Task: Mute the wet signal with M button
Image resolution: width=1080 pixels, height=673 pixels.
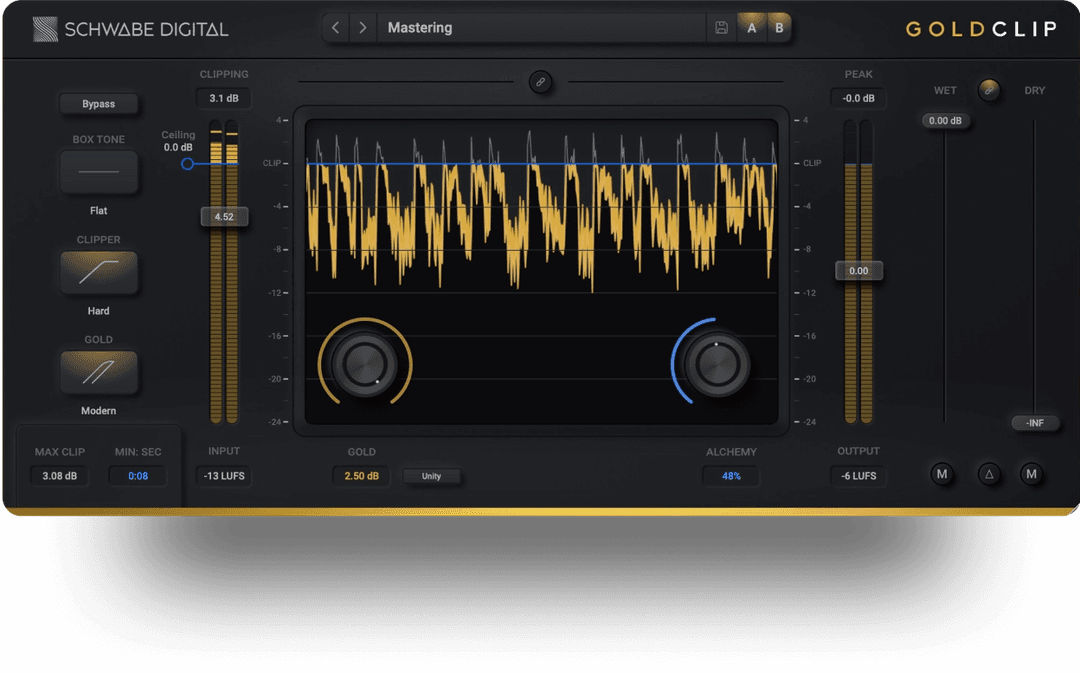Action: (942, 474)
